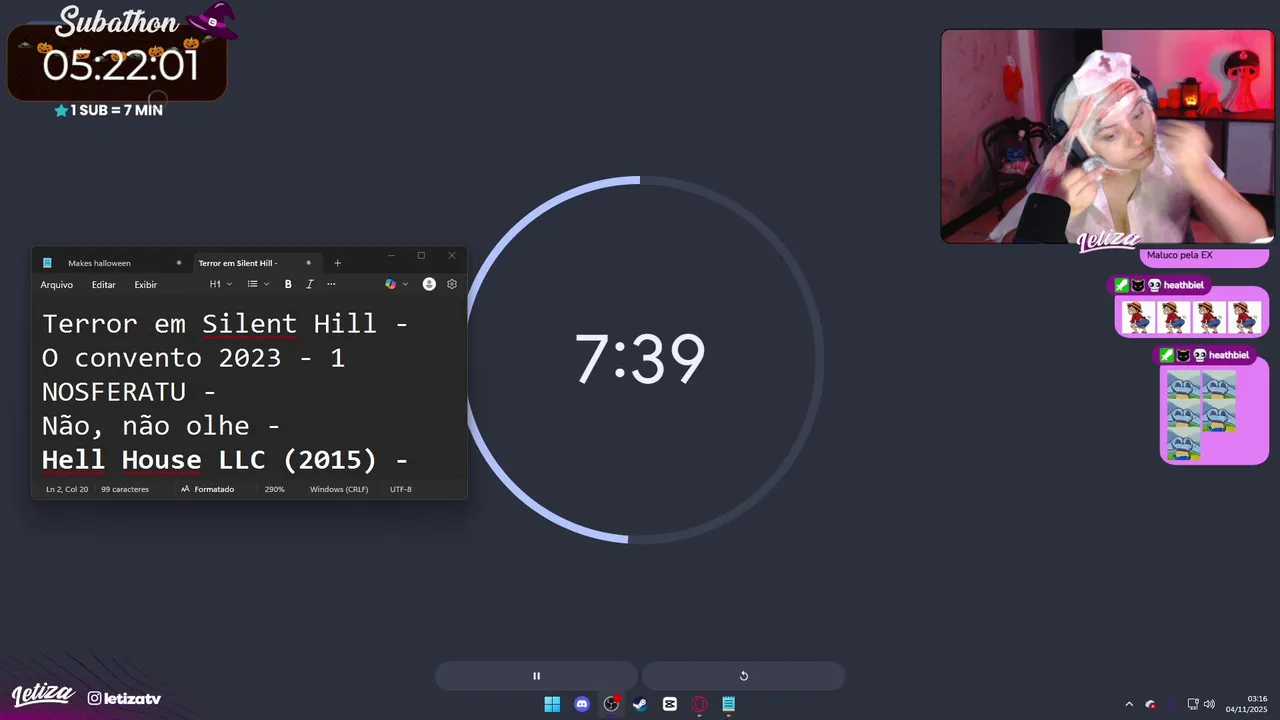Screen dimensions: 1280x720
Task: Click the Copilot icon in Notepad
Action: pyautogui.click(x=390, y=285)
